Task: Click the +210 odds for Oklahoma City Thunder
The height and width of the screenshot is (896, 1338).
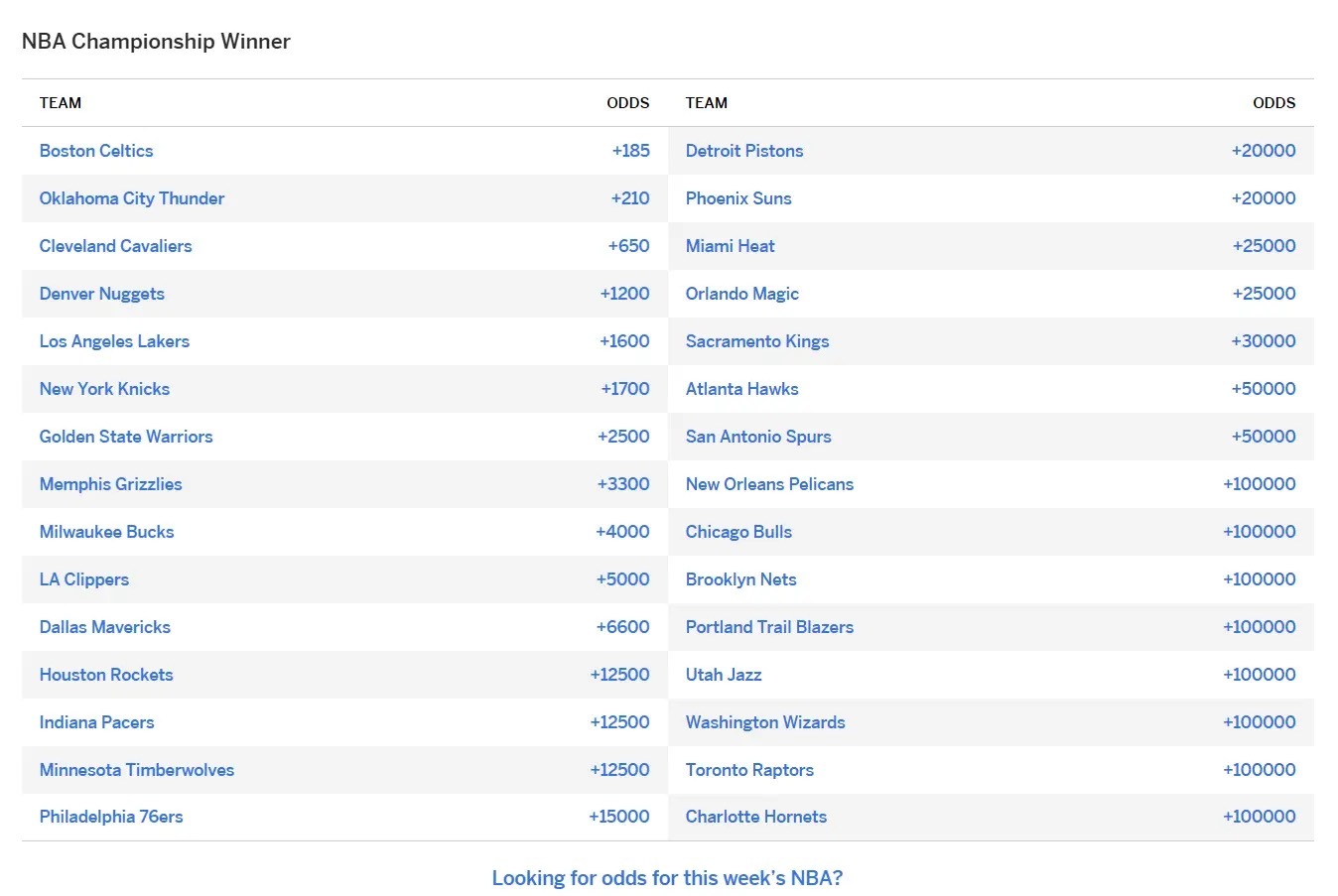Action: tap(630, 198)
